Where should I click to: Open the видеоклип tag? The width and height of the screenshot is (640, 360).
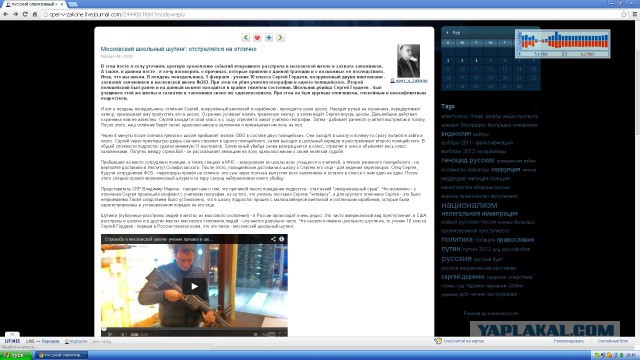click(456, 133)
